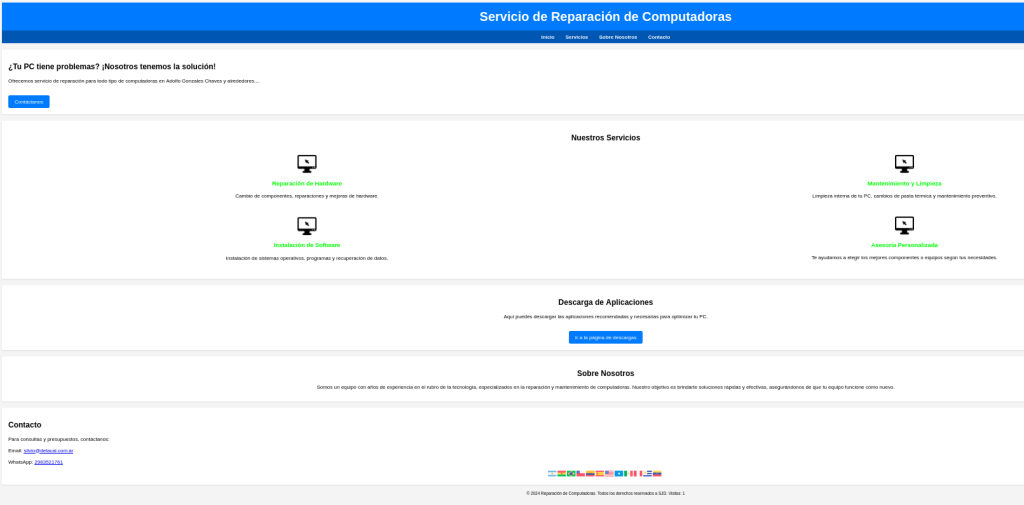This screenshot has height=505, width=1024.
Task: Select the Argentina flag icon
Action: (x=552, y=474)
